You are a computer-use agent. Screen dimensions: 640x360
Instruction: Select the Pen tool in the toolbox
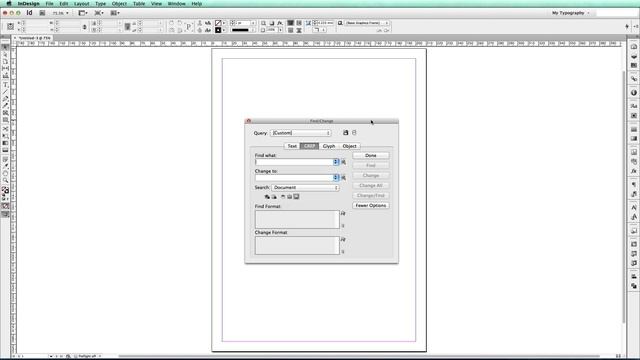point(5,99)
